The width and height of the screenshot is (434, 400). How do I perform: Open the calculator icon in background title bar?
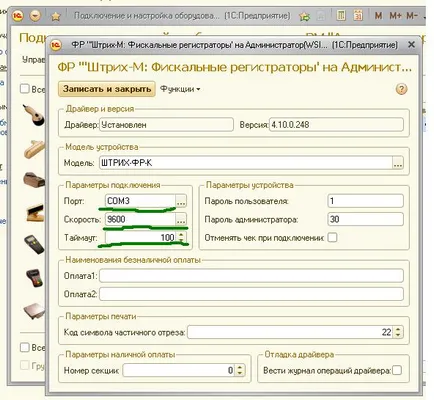(341, 15)
